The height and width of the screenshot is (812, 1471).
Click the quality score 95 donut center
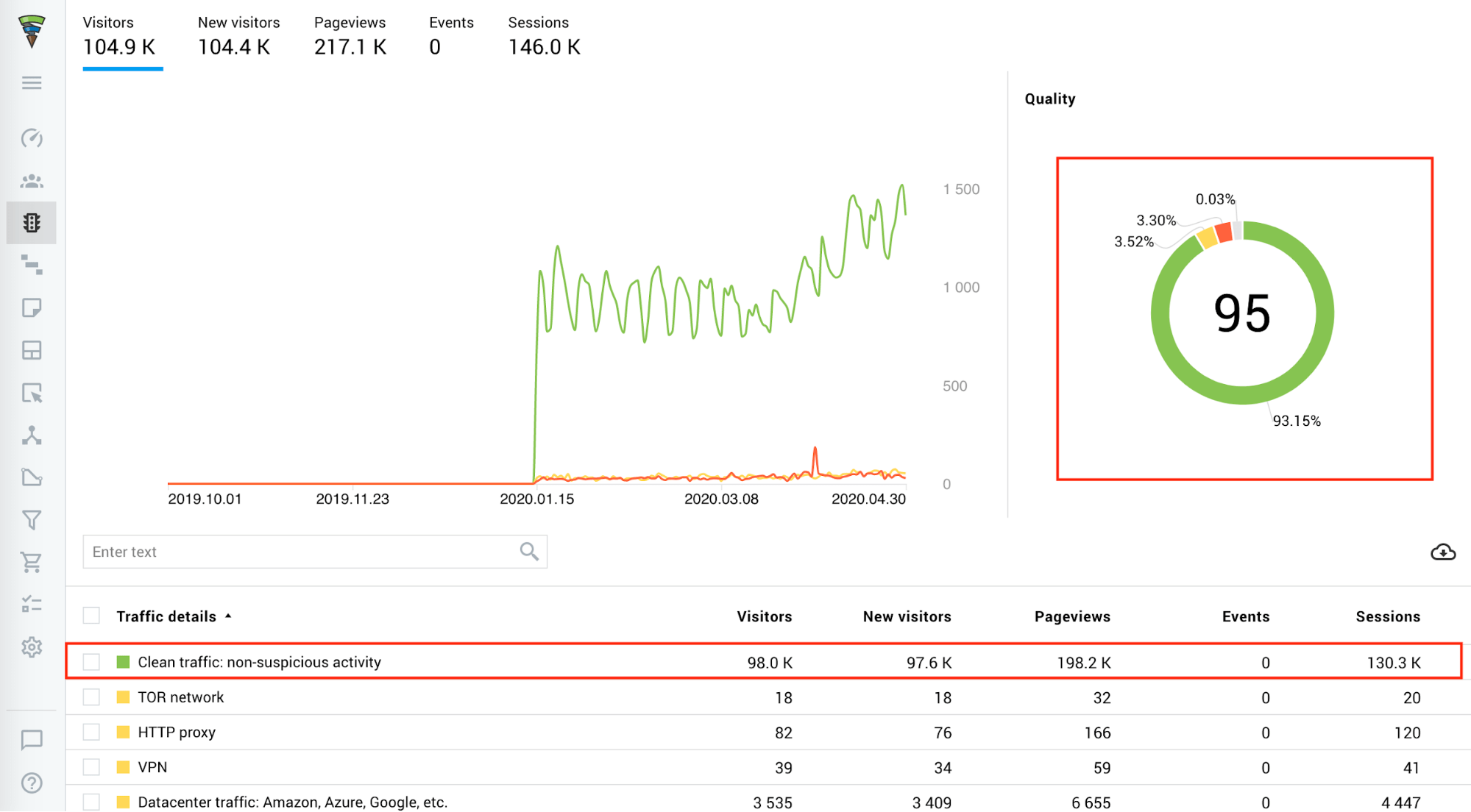1242,313
